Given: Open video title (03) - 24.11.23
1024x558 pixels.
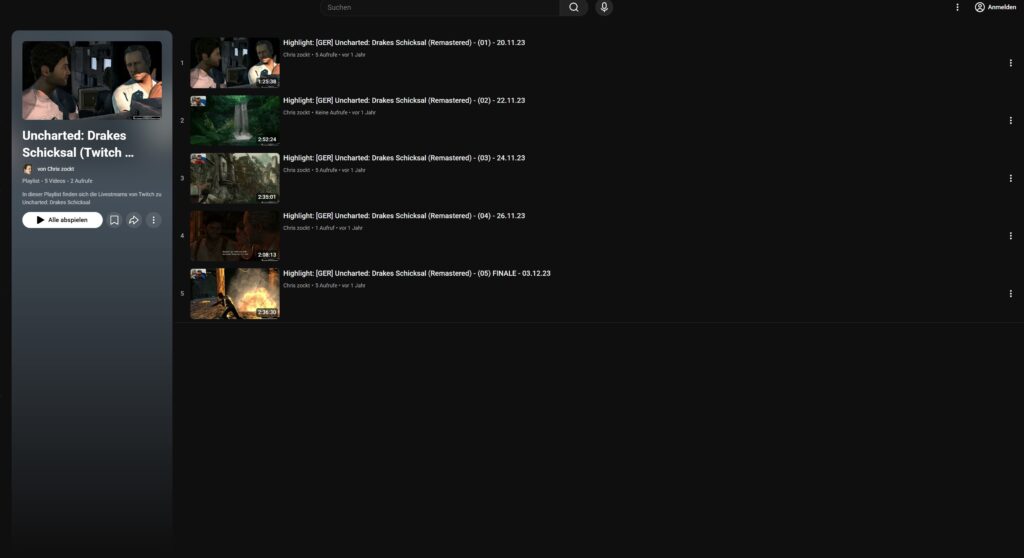Looking at the screenshot, I should (403, 158).
